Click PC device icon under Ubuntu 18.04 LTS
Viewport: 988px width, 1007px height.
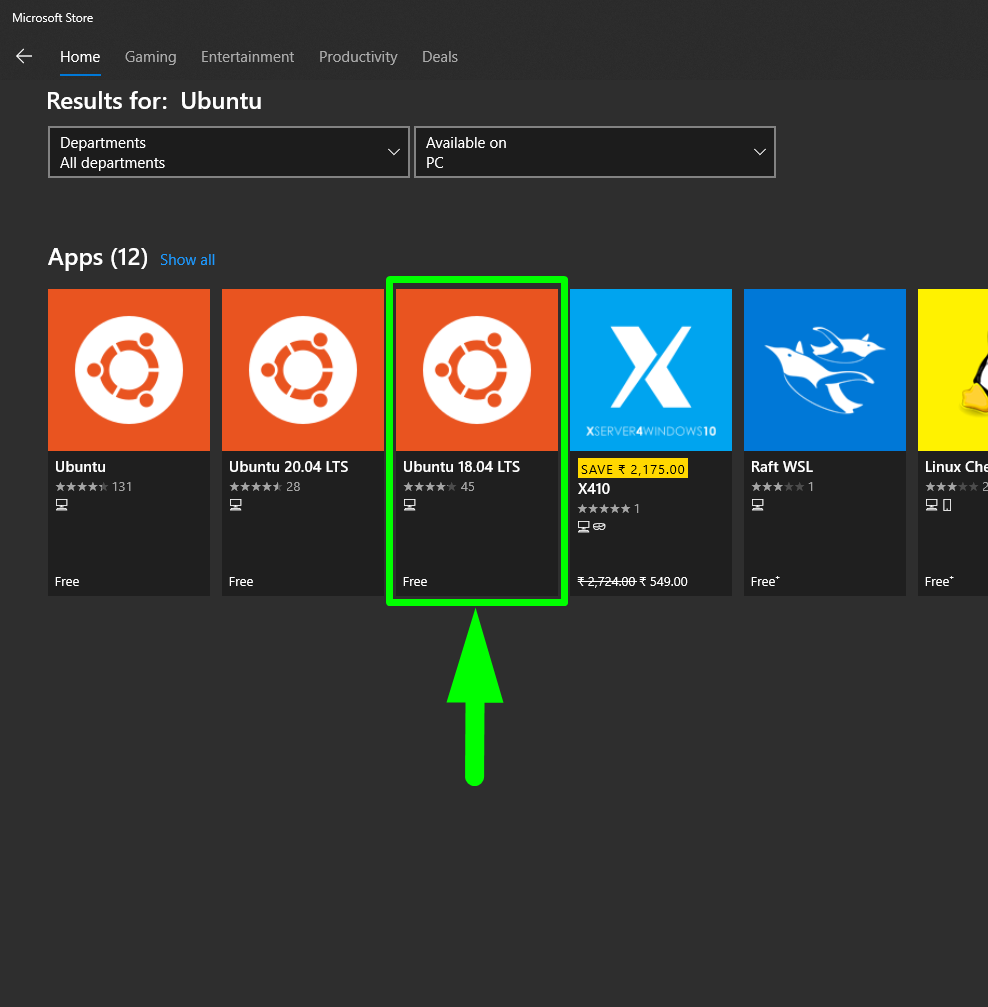click(410, 505)
